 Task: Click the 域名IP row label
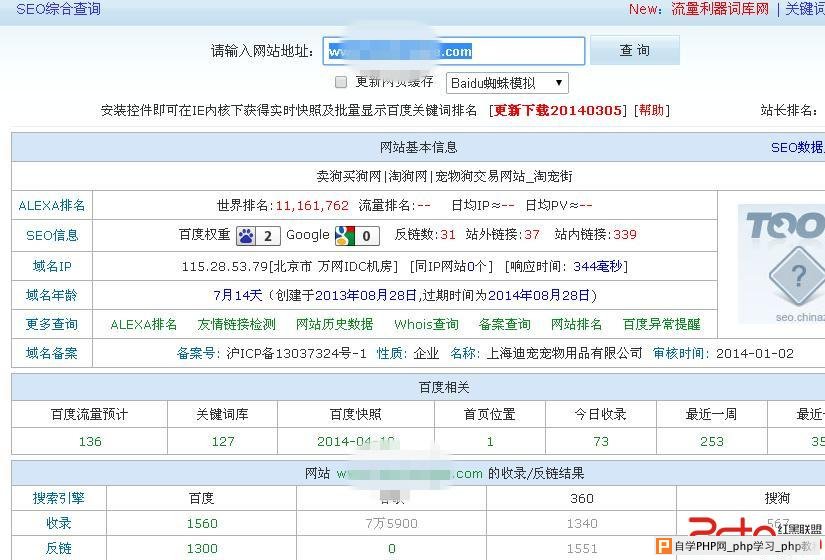click(52, 266)
